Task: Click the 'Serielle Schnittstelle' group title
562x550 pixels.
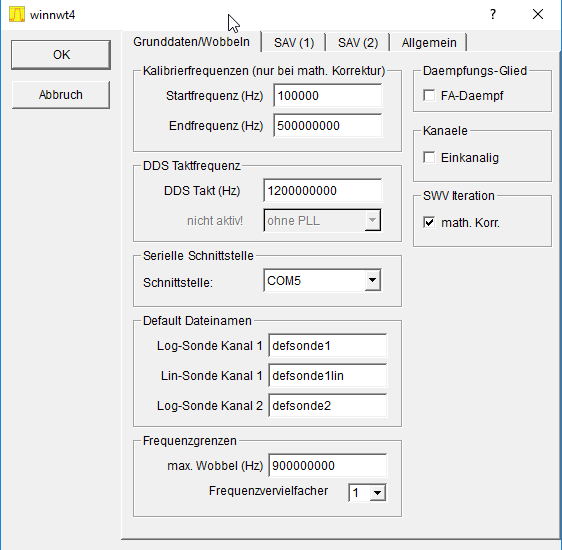Action: (198, 255)
